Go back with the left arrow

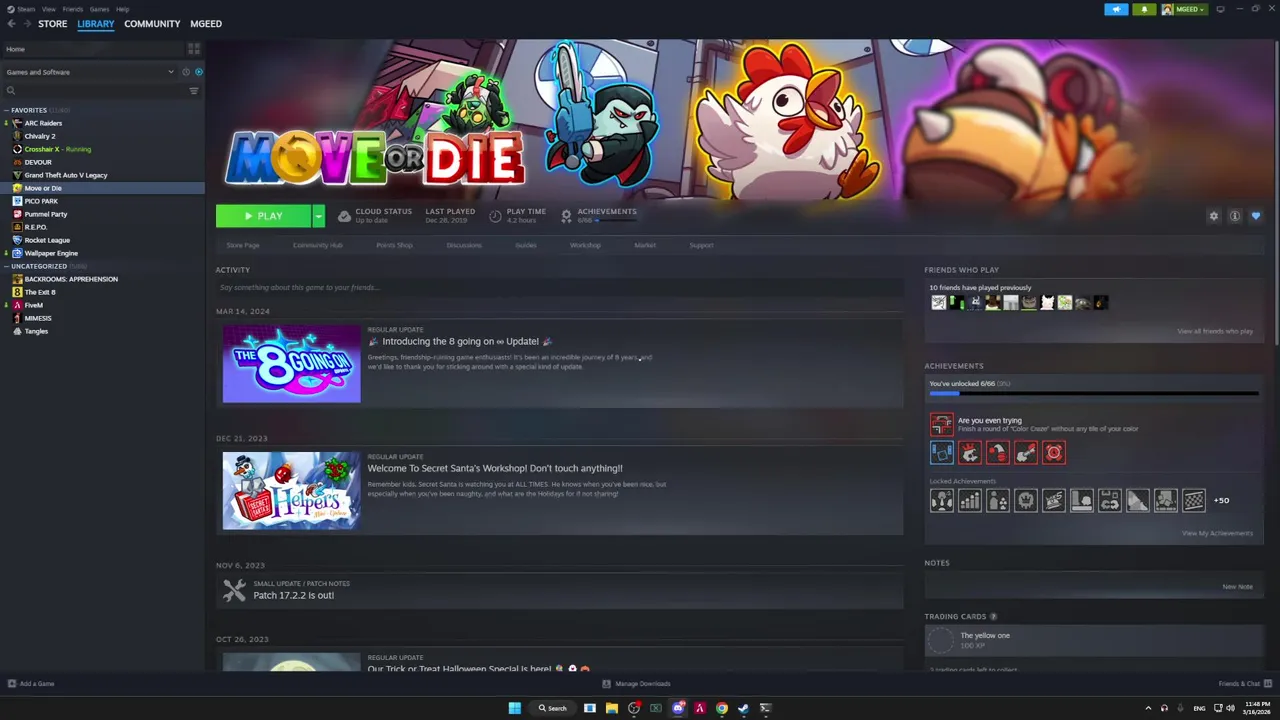(x=11, y=23)
